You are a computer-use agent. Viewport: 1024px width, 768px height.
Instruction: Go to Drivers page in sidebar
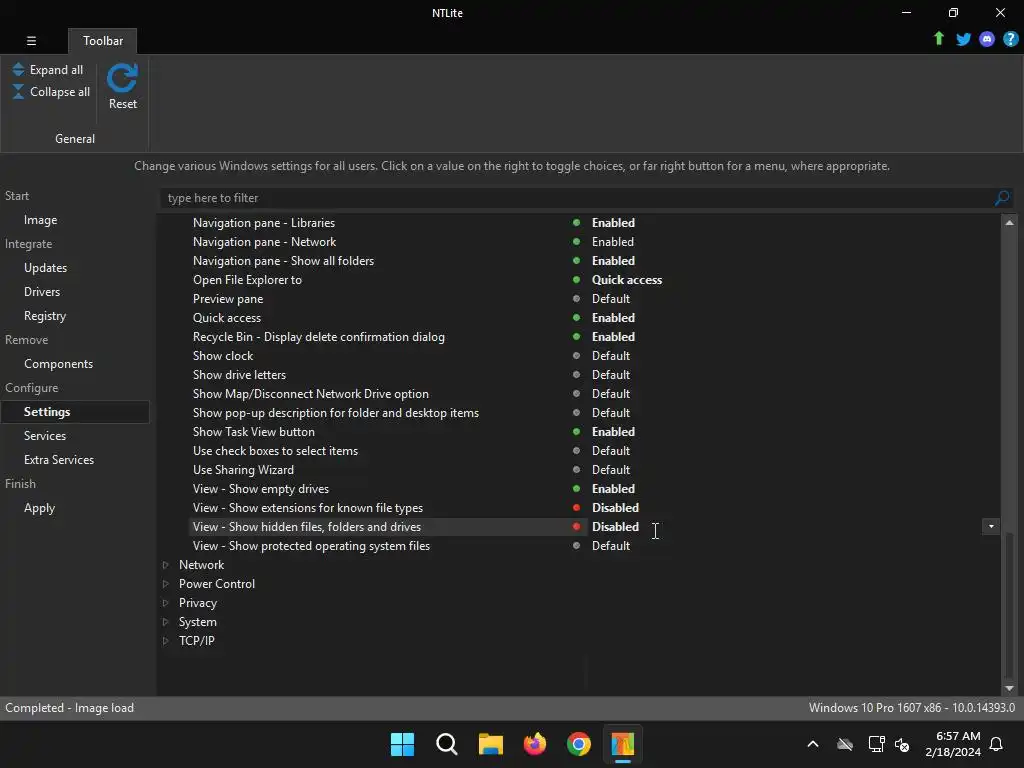[42, 292]
